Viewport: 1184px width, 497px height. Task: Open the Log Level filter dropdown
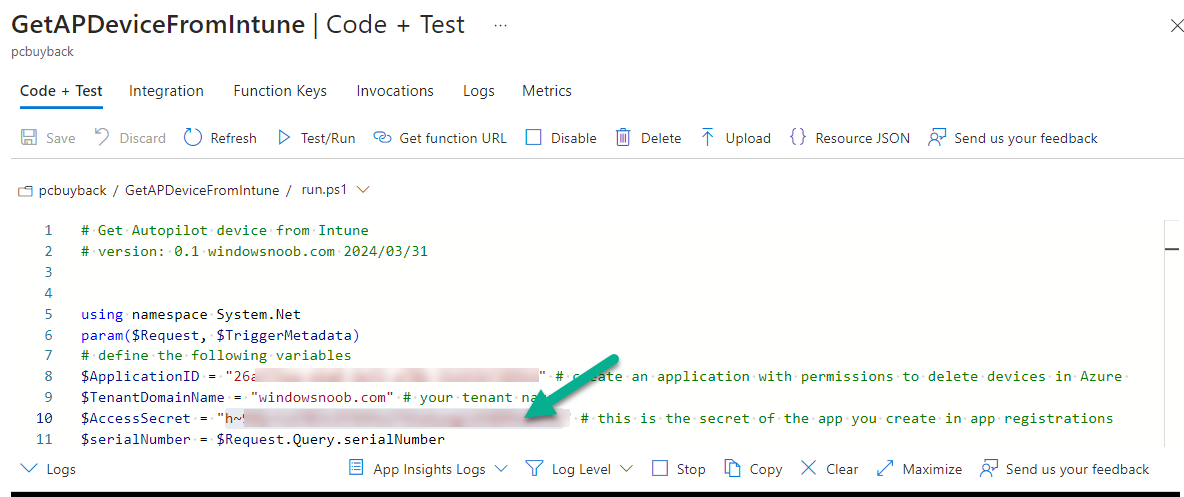[x=625, y=469]
